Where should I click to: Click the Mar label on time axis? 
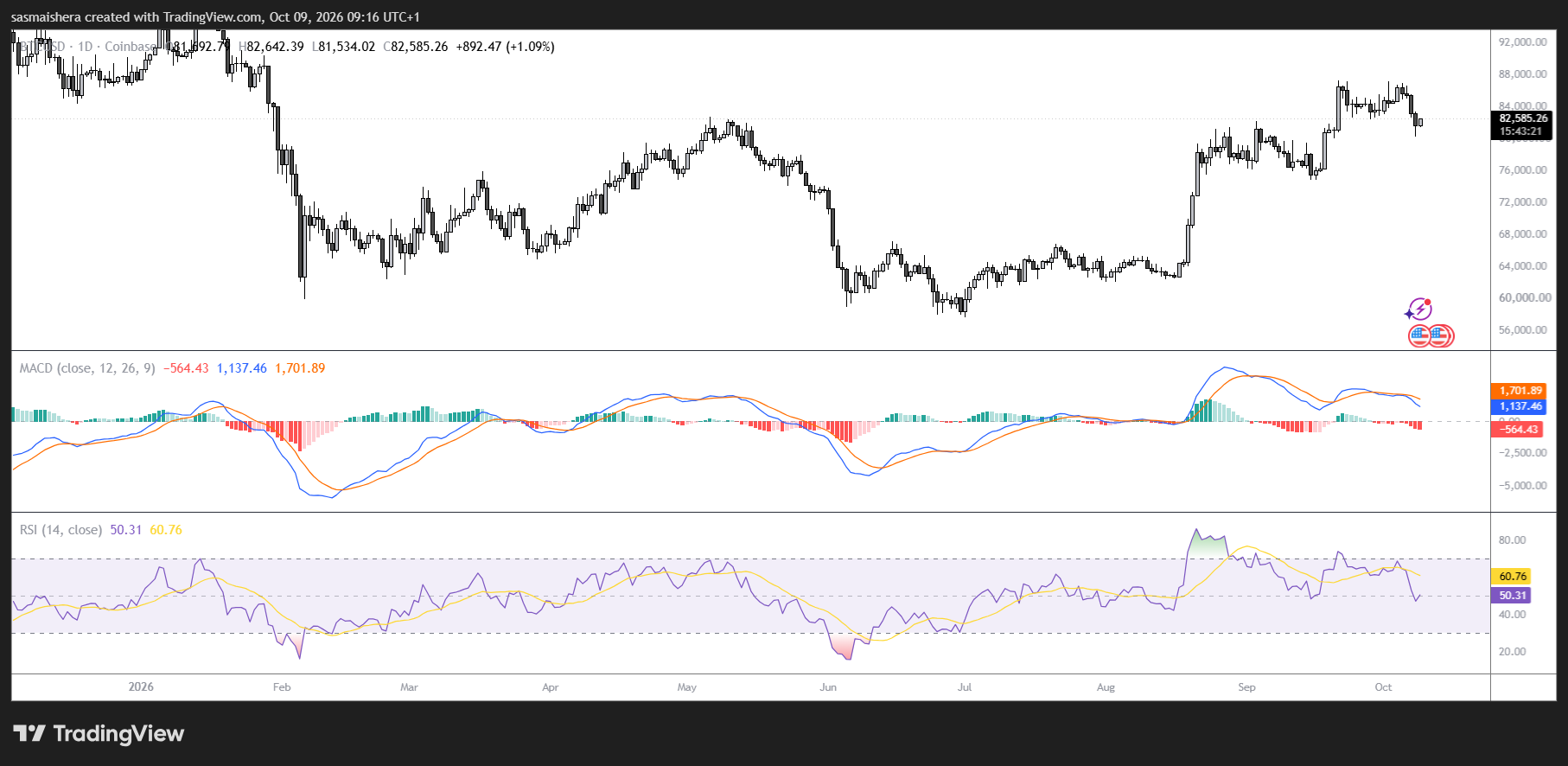tap(409, 687)
